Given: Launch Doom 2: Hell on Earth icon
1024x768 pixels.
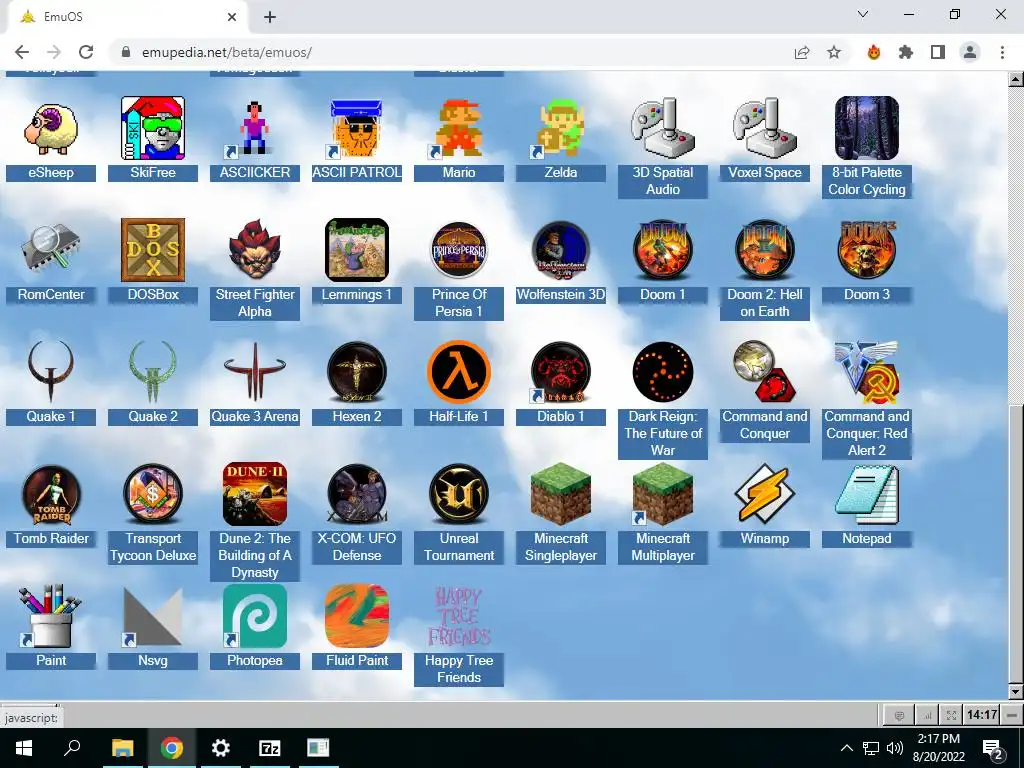Looking at the screenshot, I should click(x=765, y=250).
